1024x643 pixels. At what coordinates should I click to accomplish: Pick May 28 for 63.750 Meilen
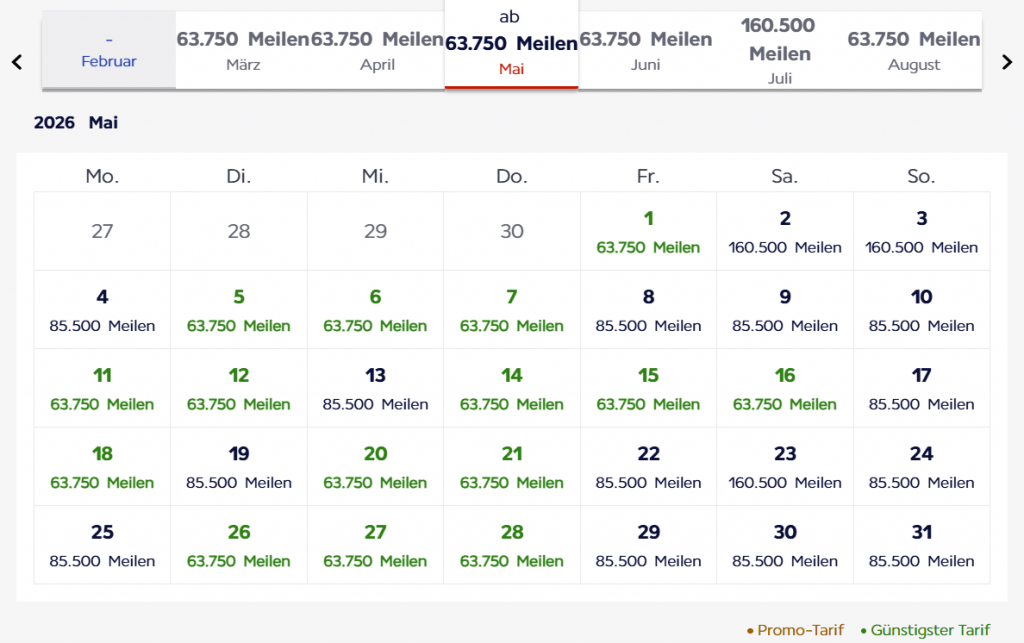pyautogui.click(x=512, y=545)
